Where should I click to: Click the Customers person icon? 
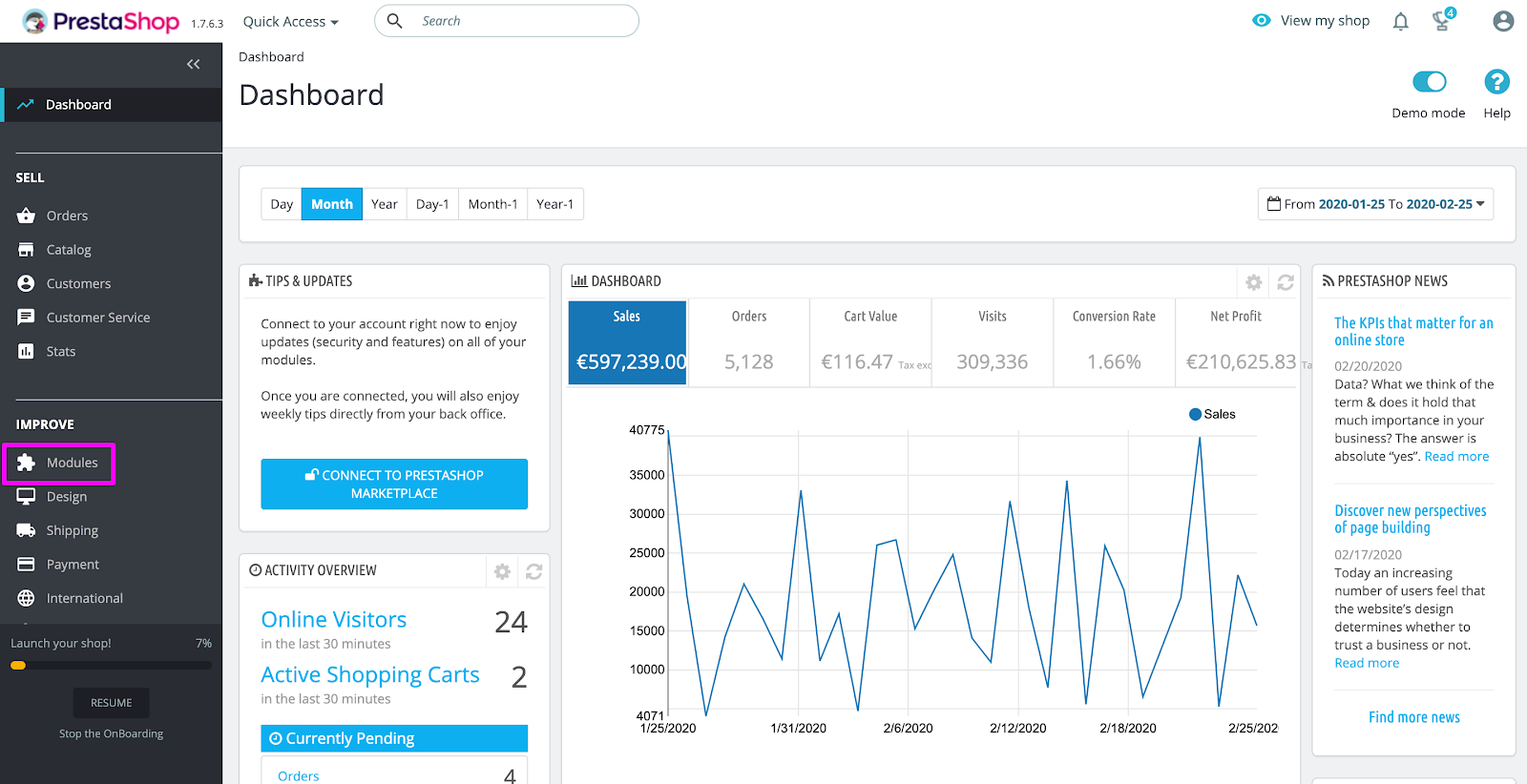click(26, 283)
